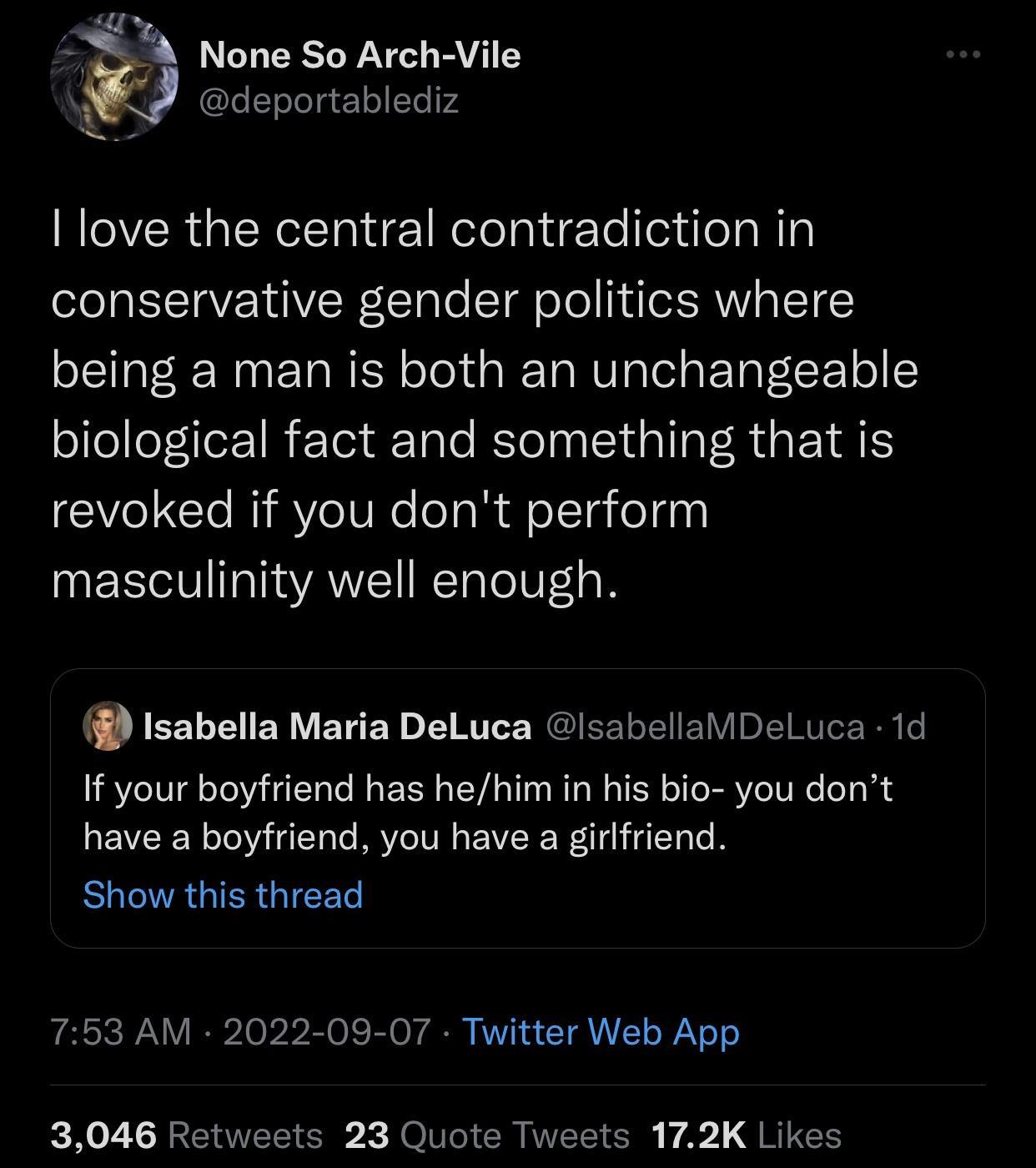Click the 17.2K likes count
Screen dimensions: 1036x1168
click(697, 1135)
